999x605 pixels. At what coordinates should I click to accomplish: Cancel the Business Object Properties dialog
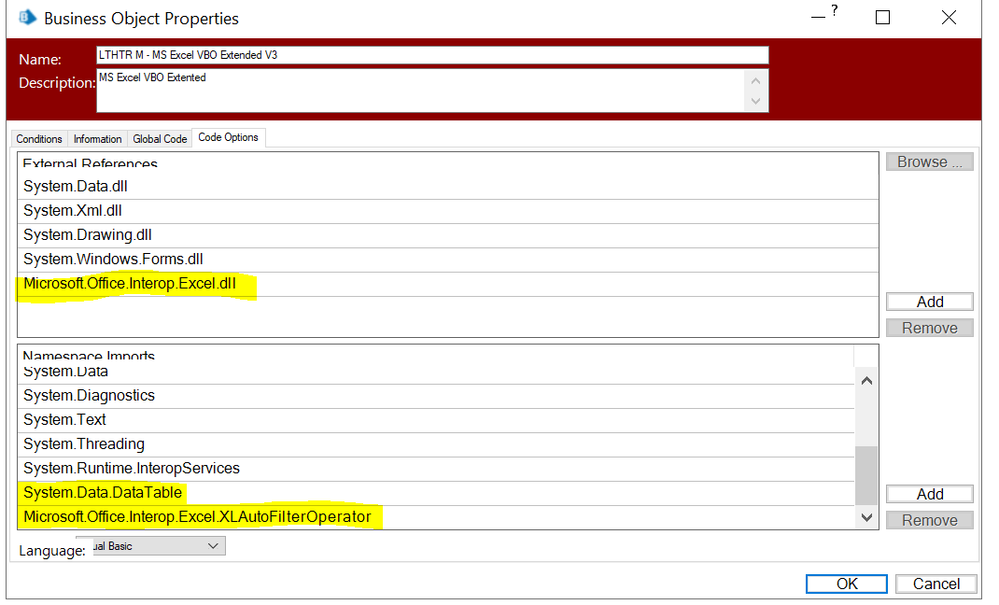tap(936, 584)
